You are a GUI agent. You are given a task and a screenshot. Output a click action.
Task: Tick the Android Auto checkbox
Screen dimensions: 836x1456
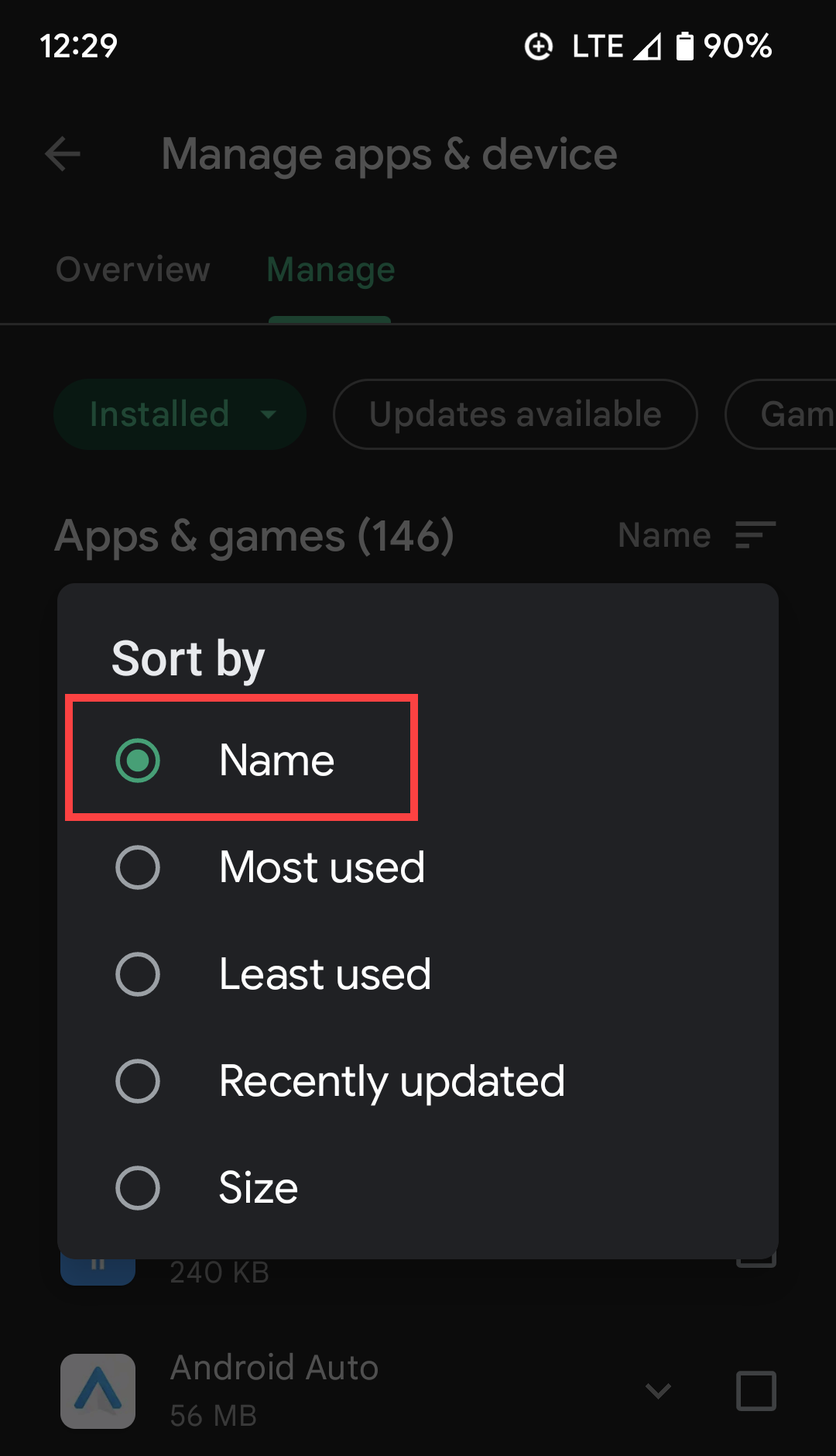point(755,1391)
